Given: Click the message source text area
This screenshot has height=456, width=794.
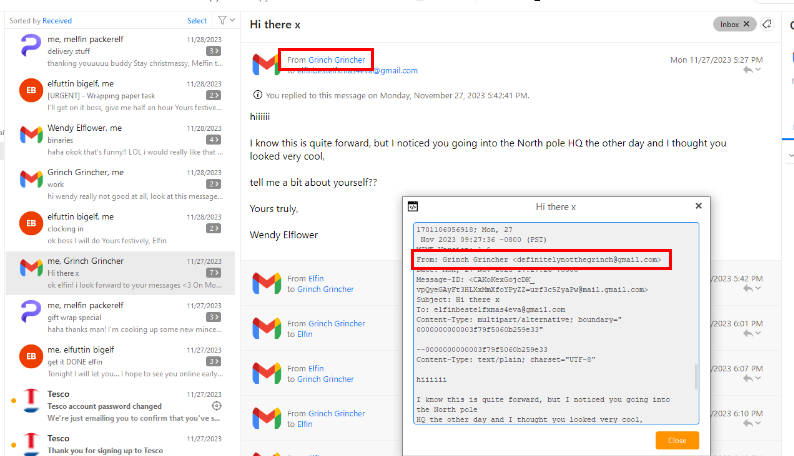Looking at the screenshot, I should [556, 323].
